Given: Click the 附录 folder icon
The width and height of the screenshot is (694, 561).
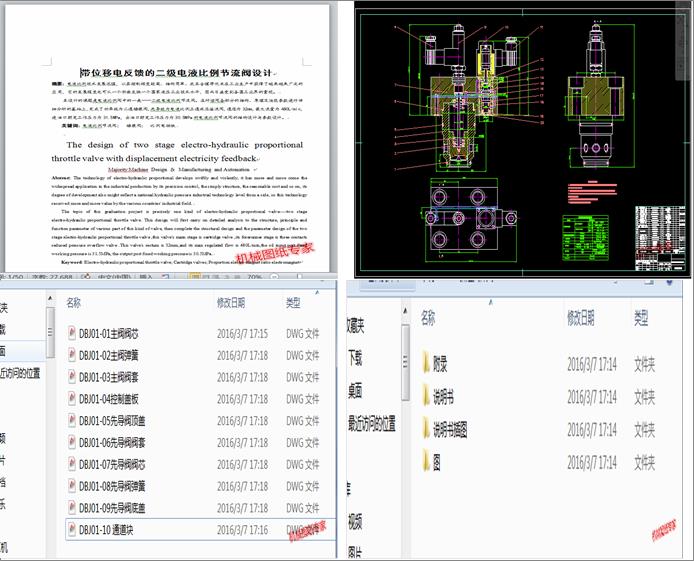Looking at the screenshot, I should 426,363.
